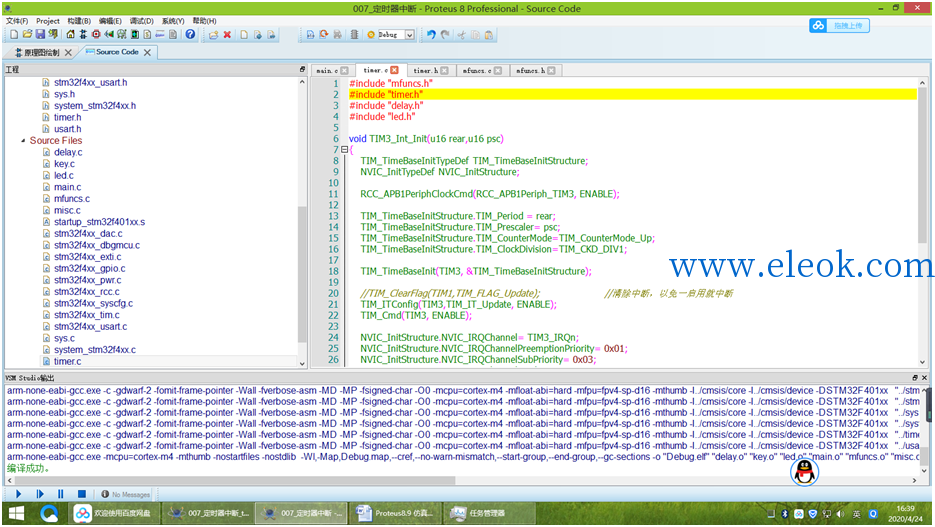Click the Cut scissors icon
This screenshot has width=935, height=527.
[x=461, y=35]
